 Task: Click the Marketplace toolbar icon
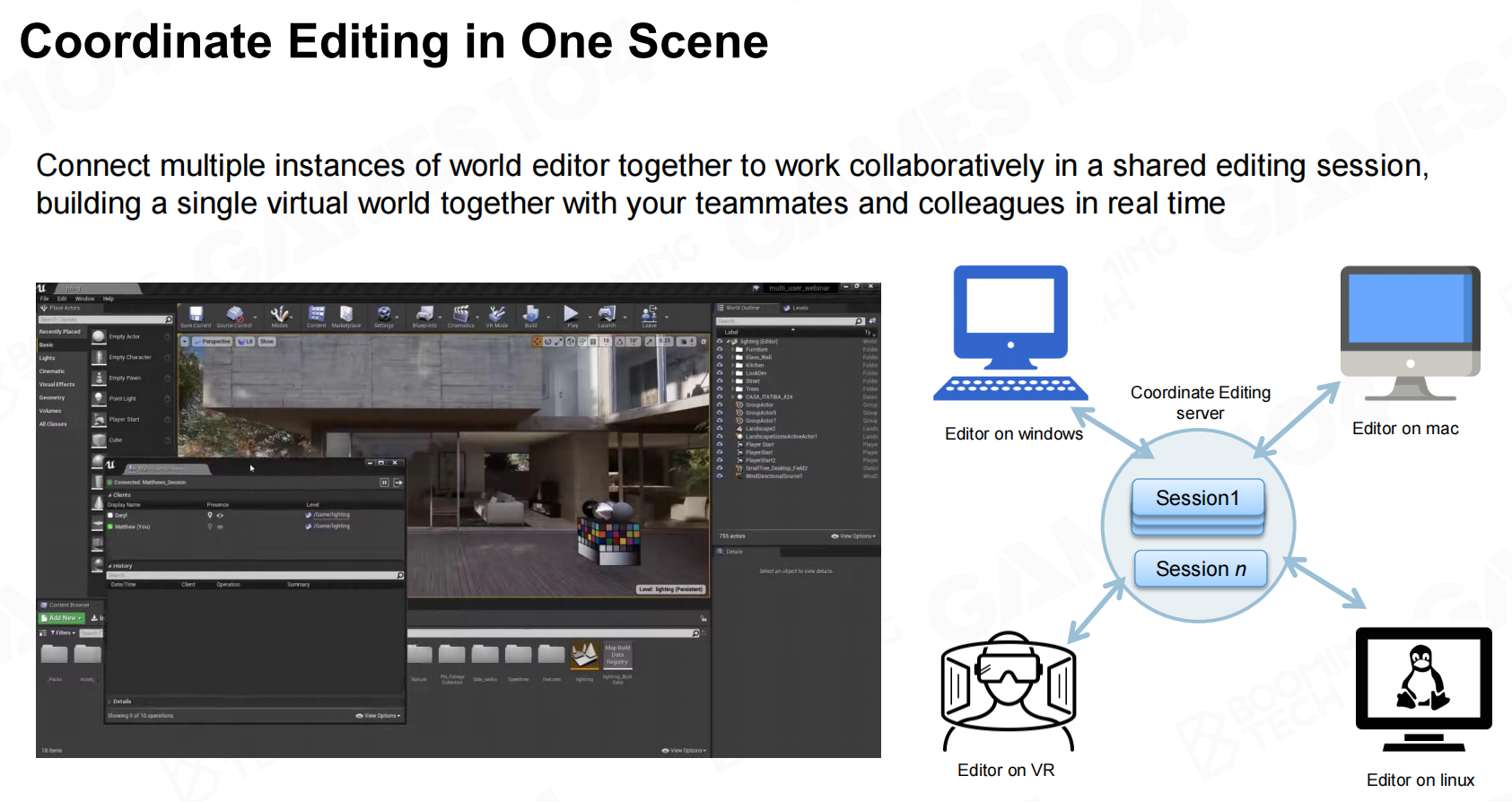point(345,314)
